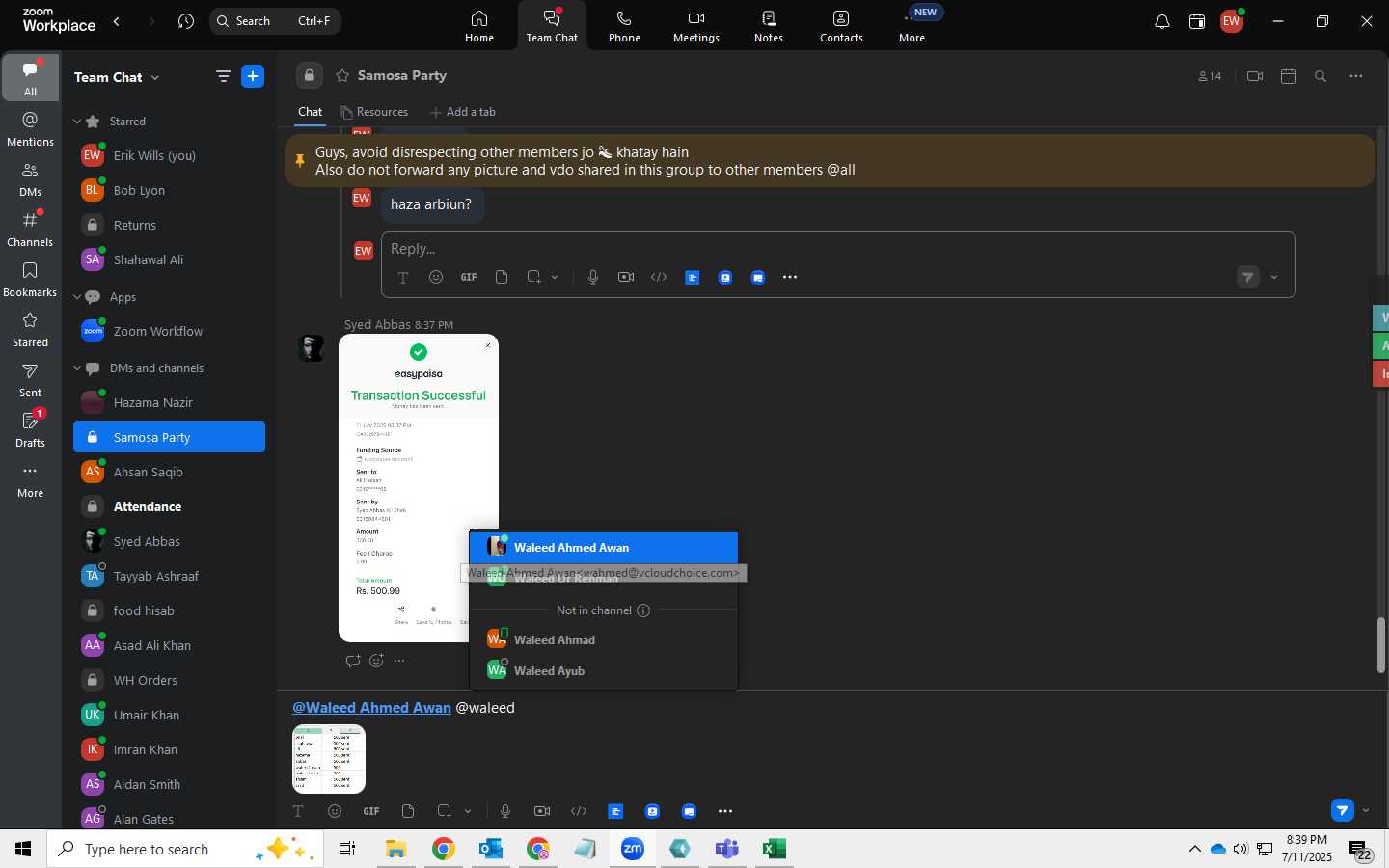Expand screenshot options in thread reply box
Image resolution: width=1389 pixels, height=868 pixels.
[555, 277]
